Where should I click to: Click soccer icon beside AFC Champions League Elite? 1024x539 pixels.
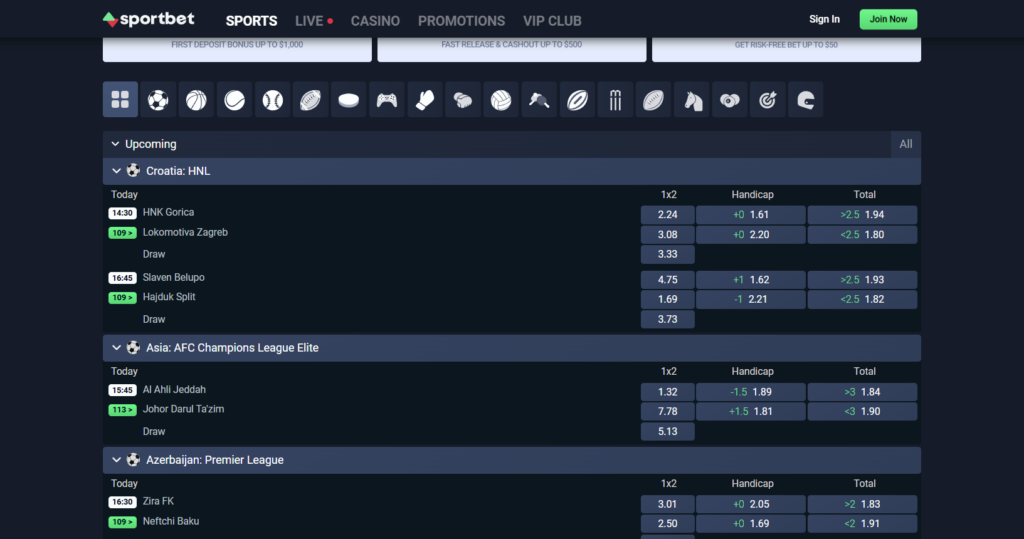pos(133,348)
